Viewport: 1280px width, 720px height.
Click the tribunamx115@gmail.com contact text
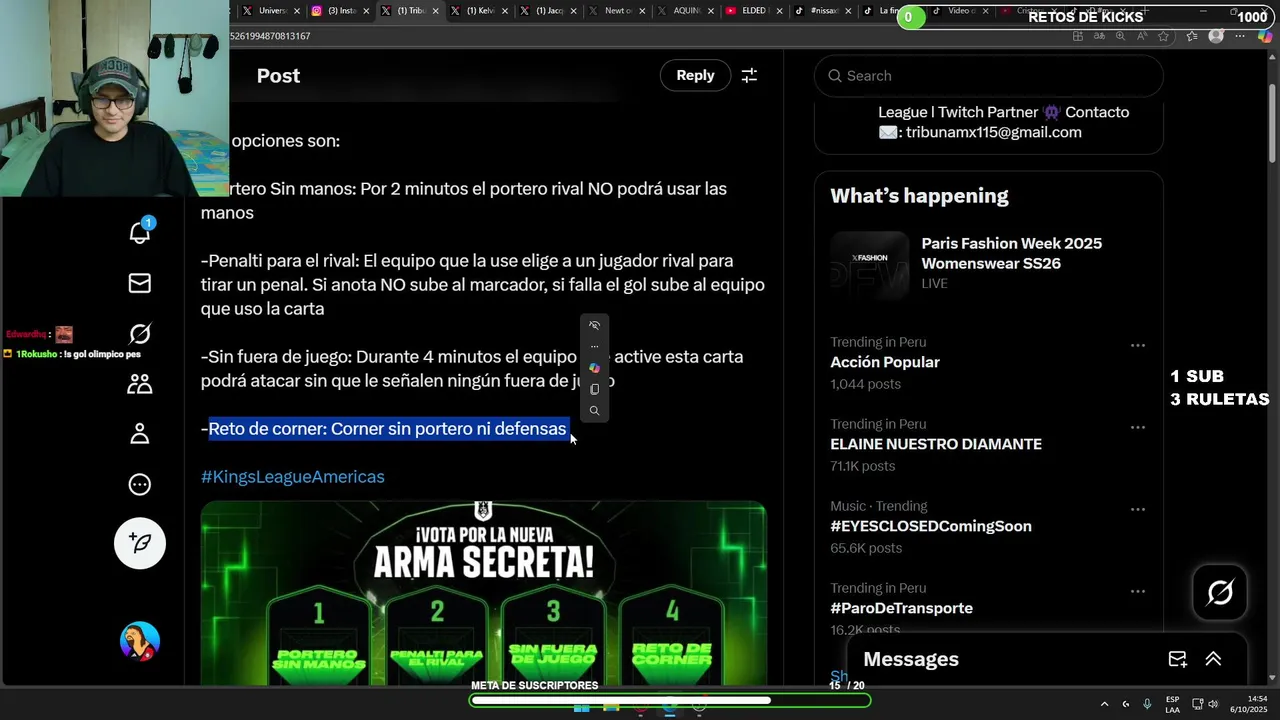pyautogui.click(x=993, y=132)
